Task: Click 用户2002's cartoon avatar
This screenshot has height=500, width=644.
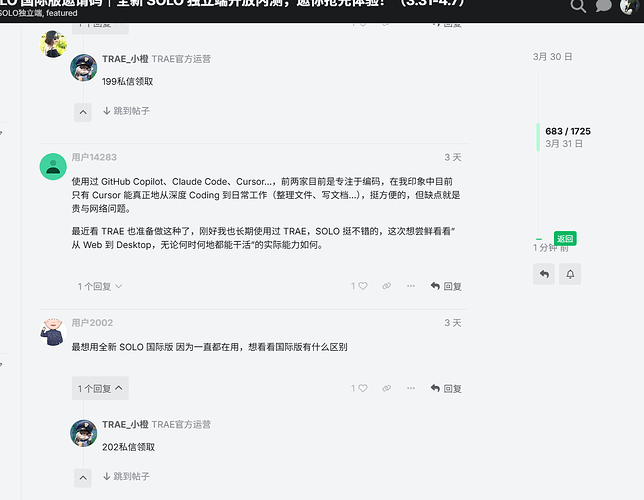Action: (x=53, y=332)
